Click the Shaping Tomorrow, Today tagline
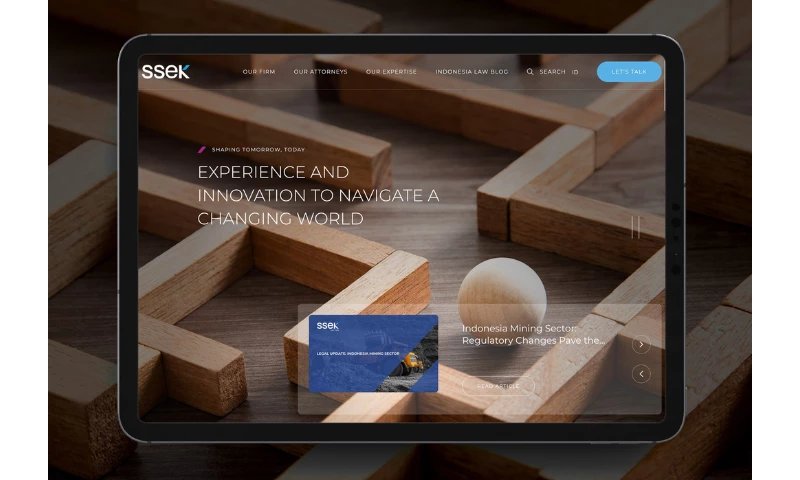Image resolution: width=800 pixels, height=480 pixels. 258,149
